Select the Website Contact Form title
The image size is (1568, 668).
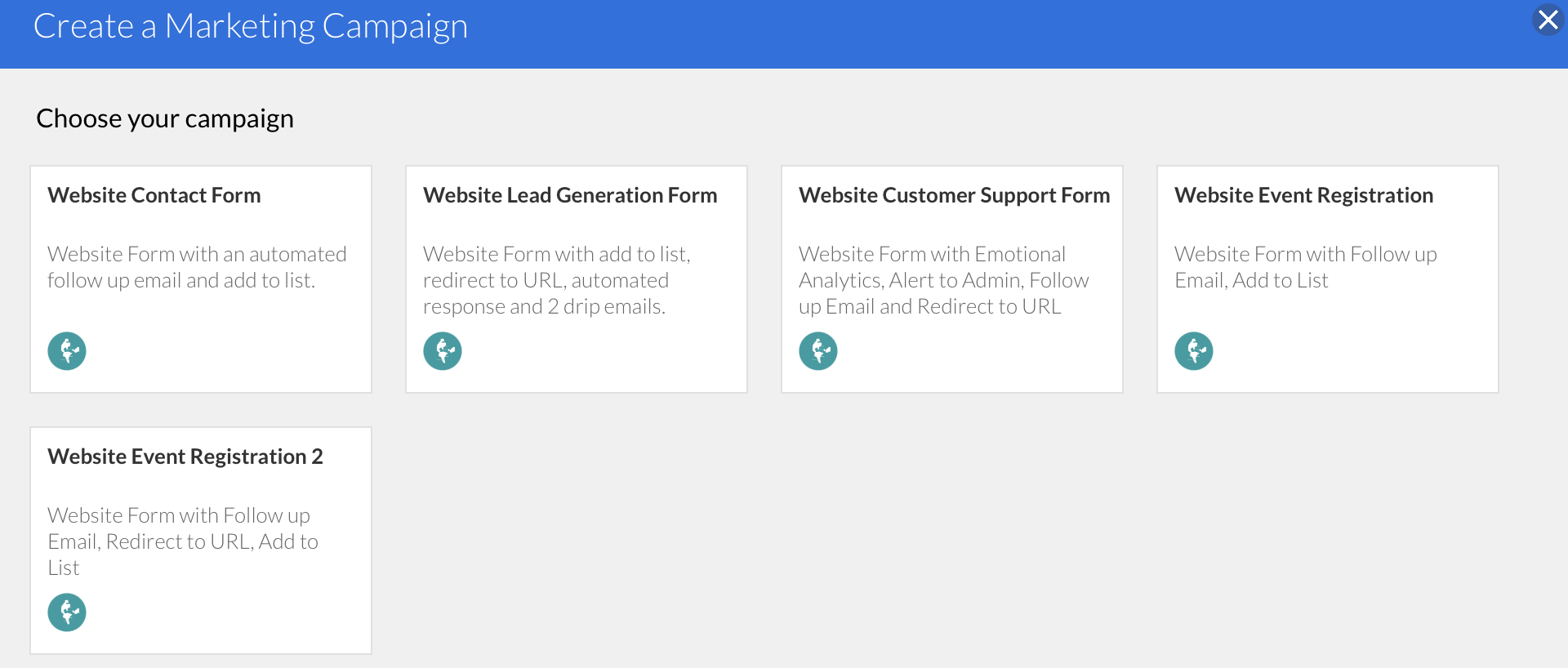(x=154, y=195)
